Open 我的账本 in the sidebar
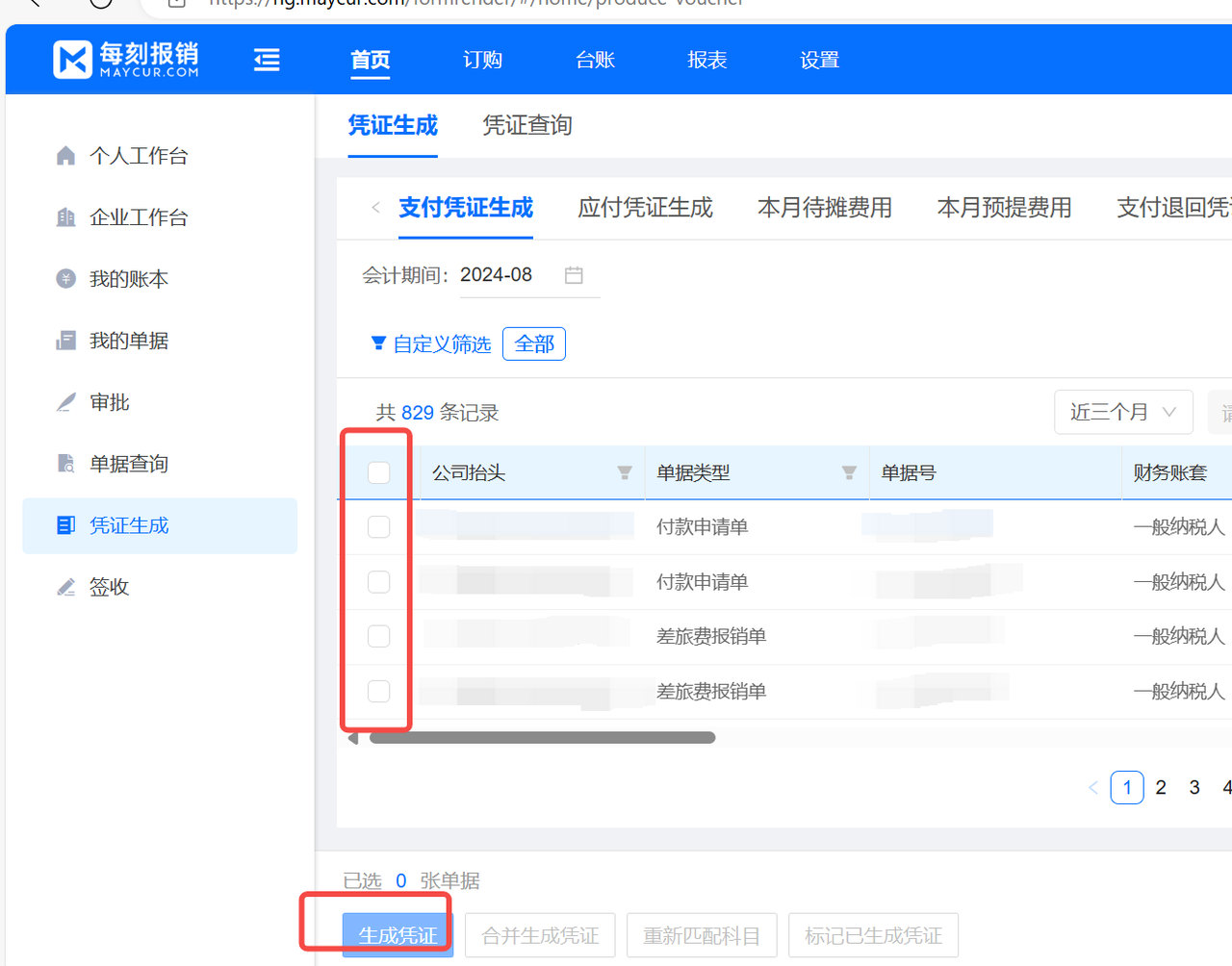1232x966 pixels. click(x=129, y=279)
